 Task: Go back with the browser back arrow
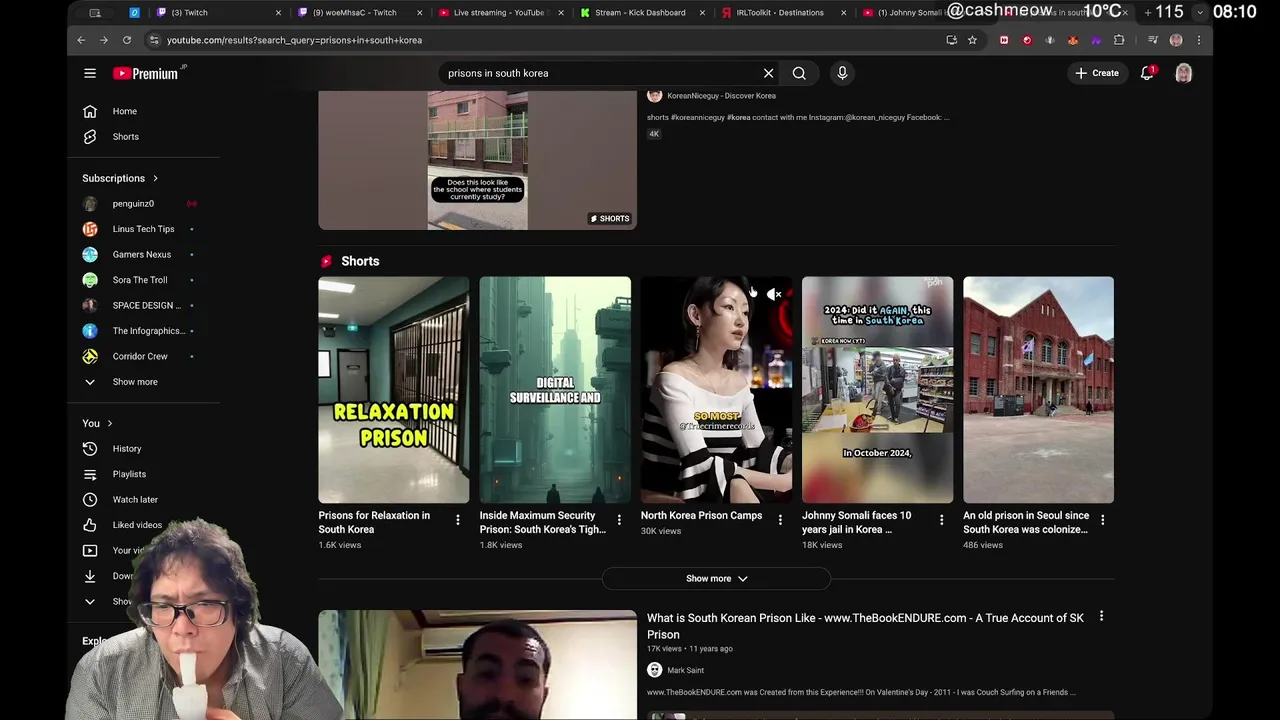[x=81, y=40]
